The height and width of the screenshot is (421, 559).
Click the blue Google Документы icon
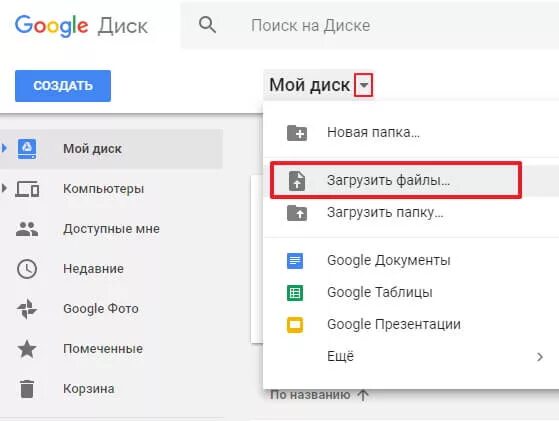point(295,261)
